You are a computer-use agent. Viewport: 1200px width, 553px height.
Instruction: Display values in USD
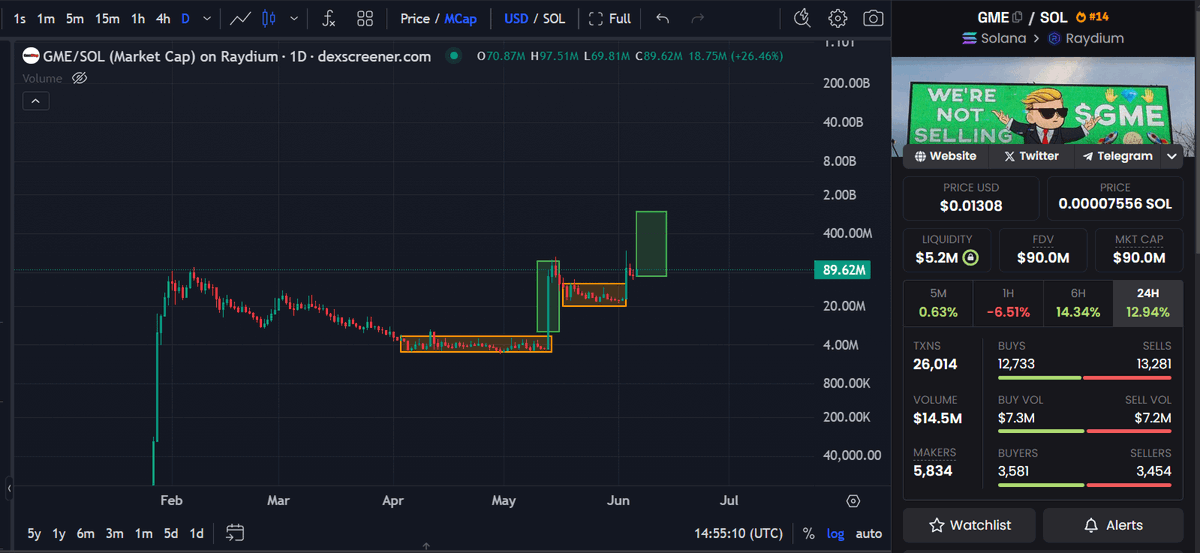coord(516,18)
